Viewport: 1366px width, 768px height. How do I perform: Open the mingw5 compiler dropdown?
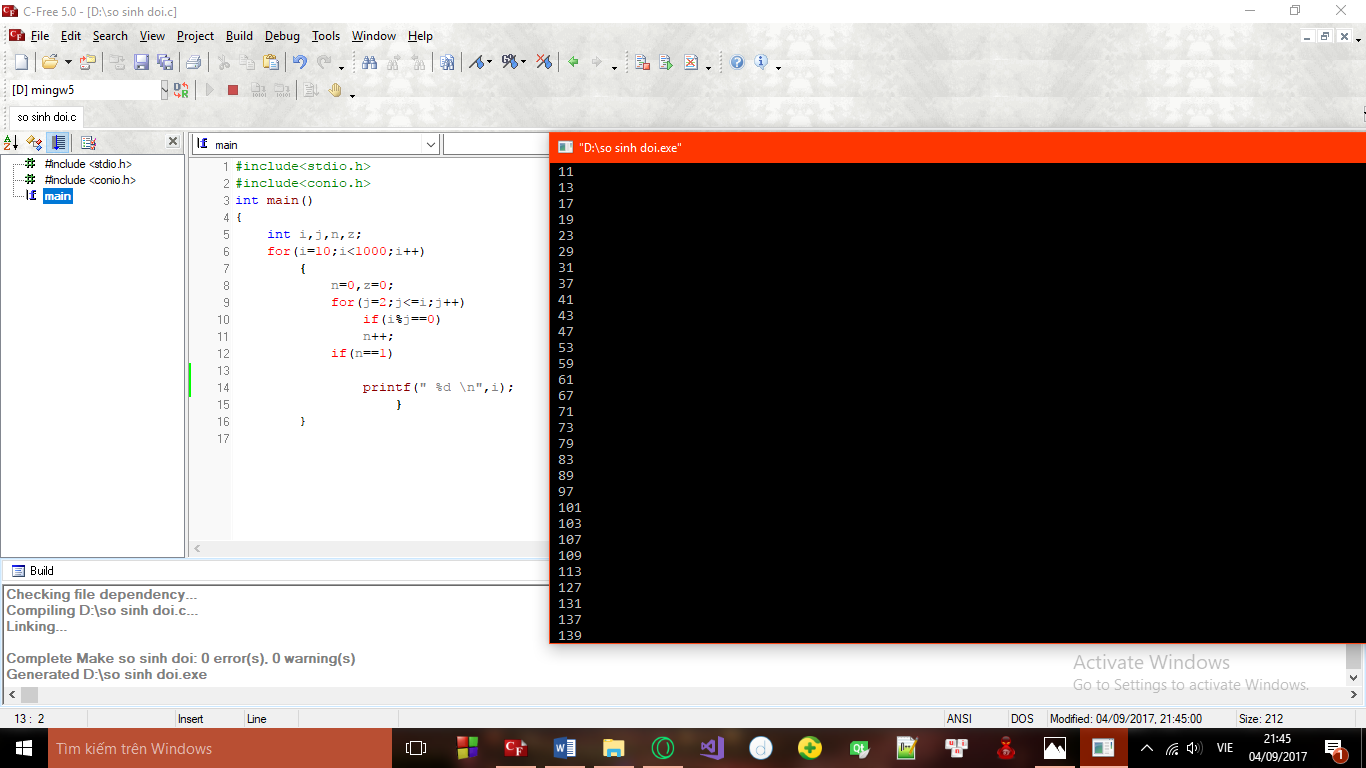165,90
